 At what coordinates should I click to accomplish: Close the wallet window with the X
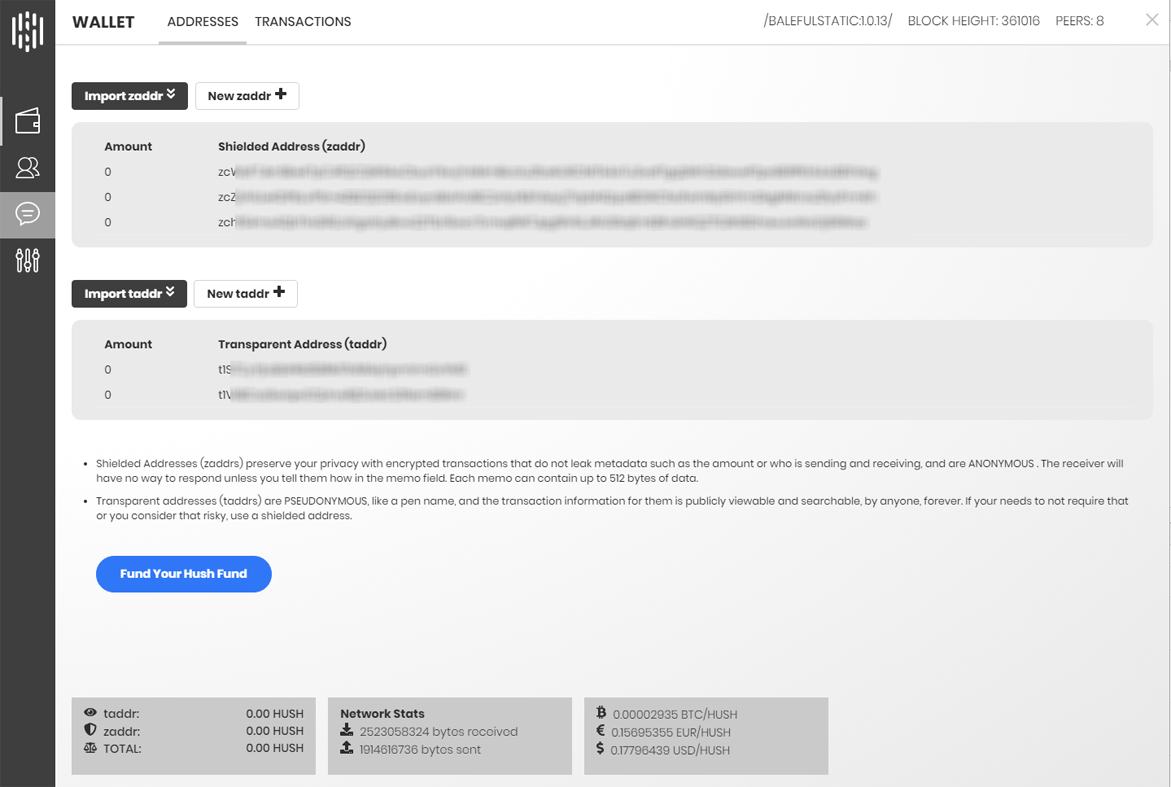coord(1152,20)
